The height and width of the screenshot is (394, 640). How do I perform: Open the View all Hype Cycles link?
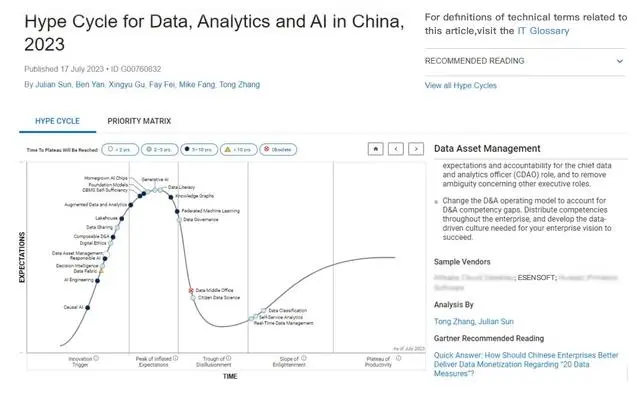461,85
